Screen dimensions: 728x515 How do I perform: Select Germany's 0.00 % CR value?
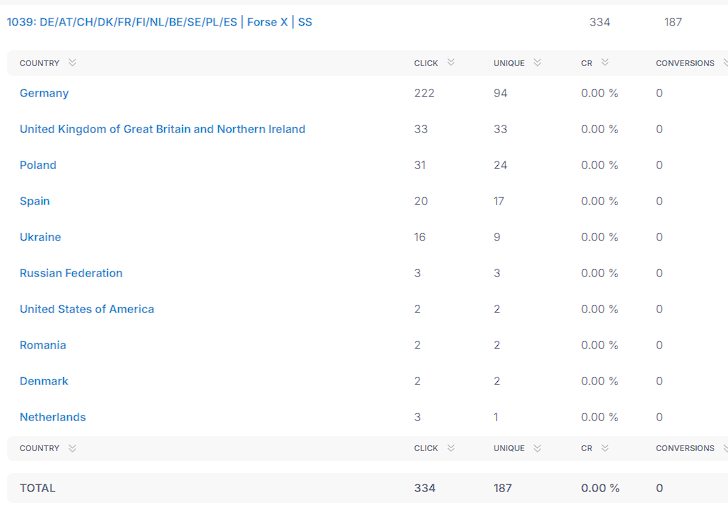[x=599, y=93]
